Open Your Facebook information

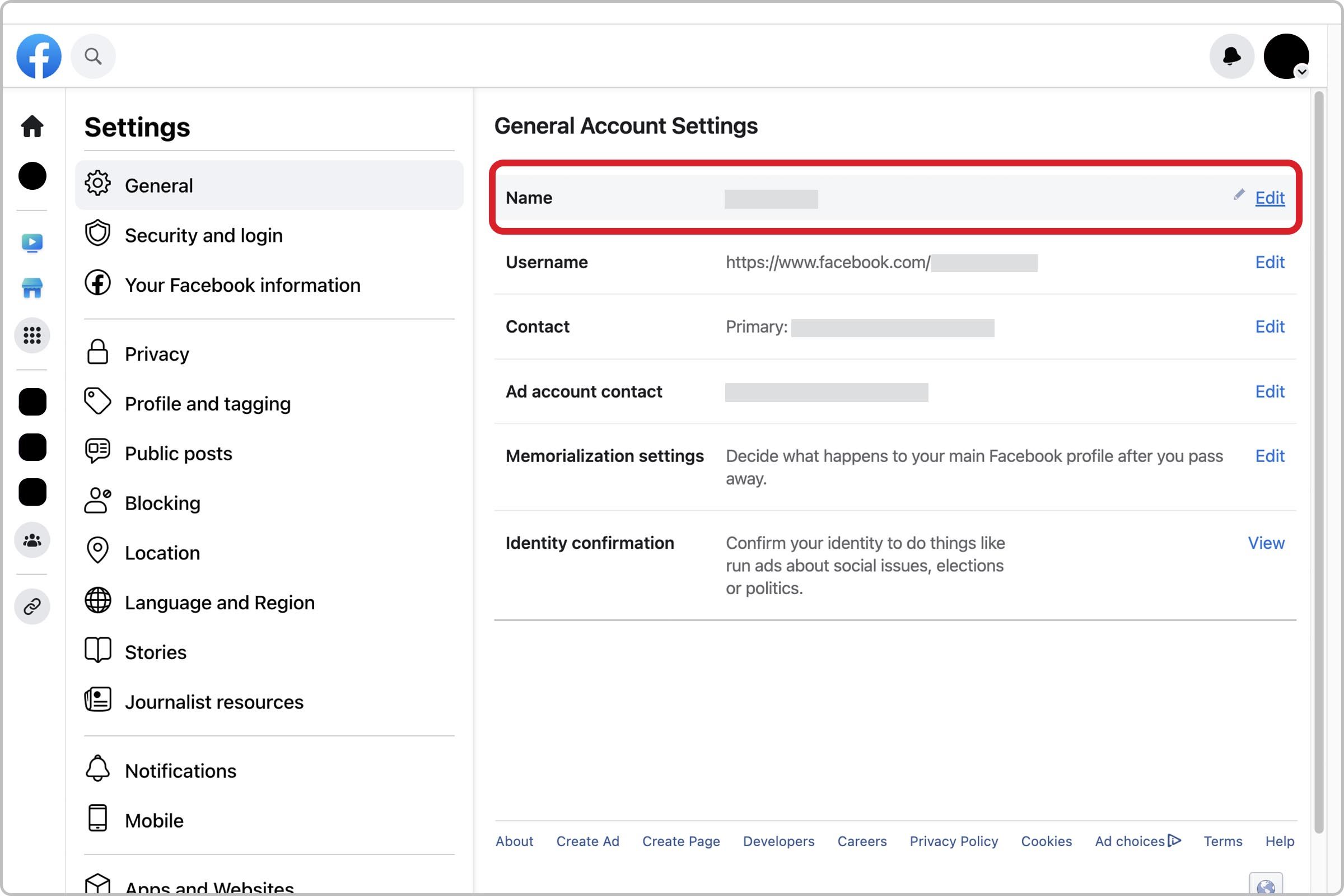269,284
